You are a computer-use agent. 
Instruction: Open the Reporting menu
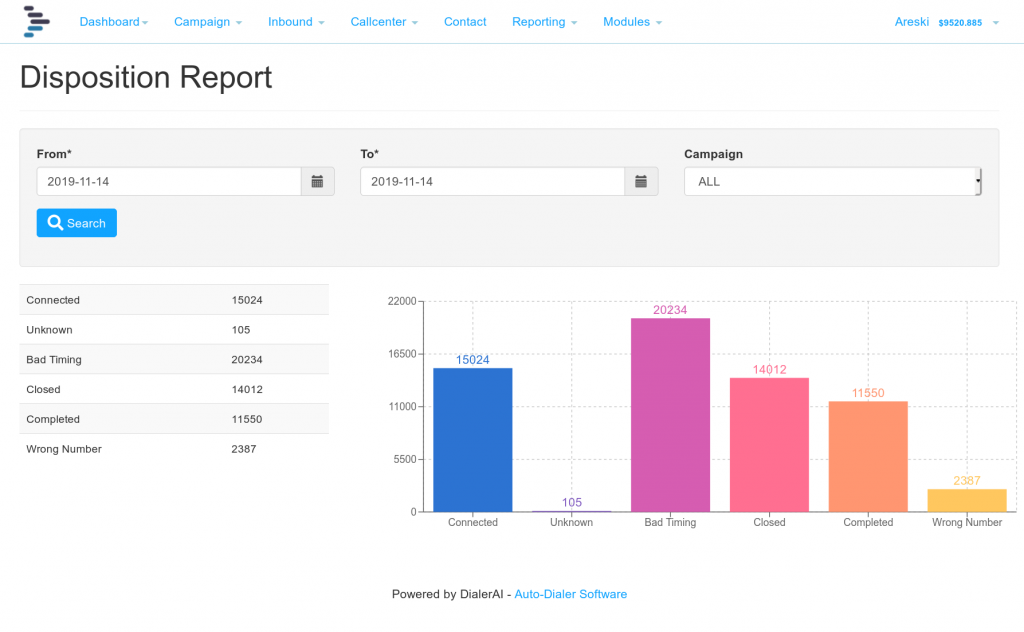543,21
